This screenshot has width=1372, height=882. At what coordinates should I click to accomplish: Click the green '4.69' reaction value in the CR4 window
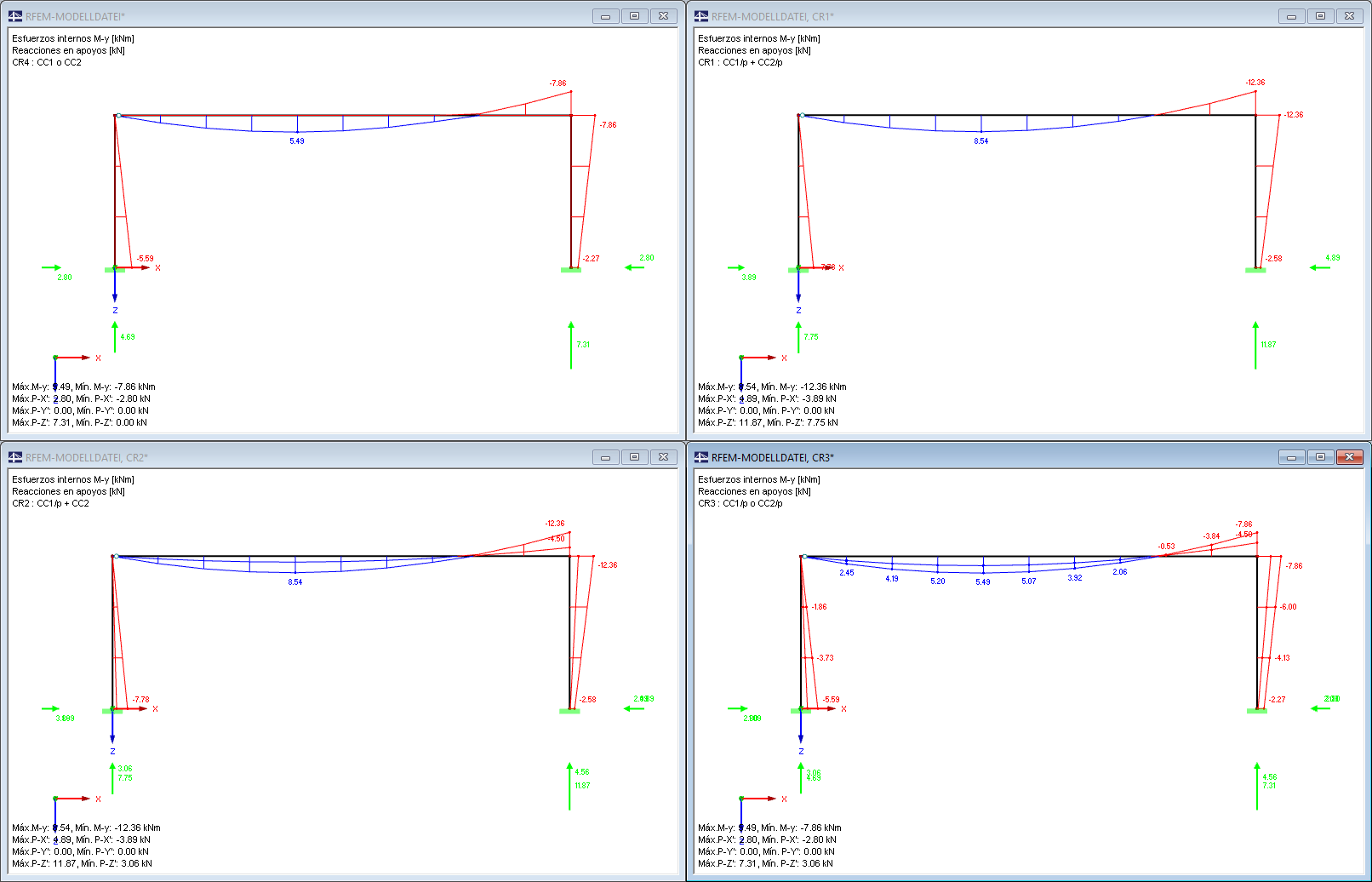[128, 337]
